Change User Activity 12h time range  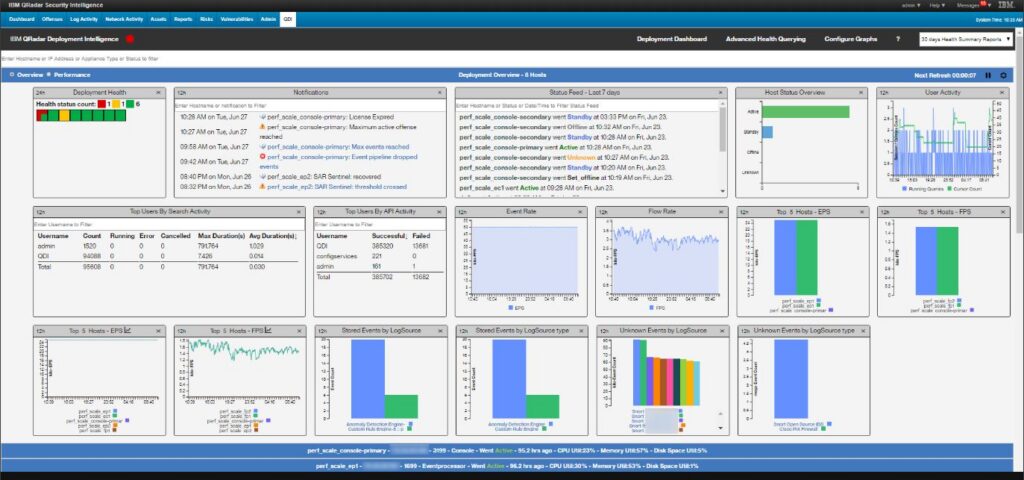coord(884,93)
